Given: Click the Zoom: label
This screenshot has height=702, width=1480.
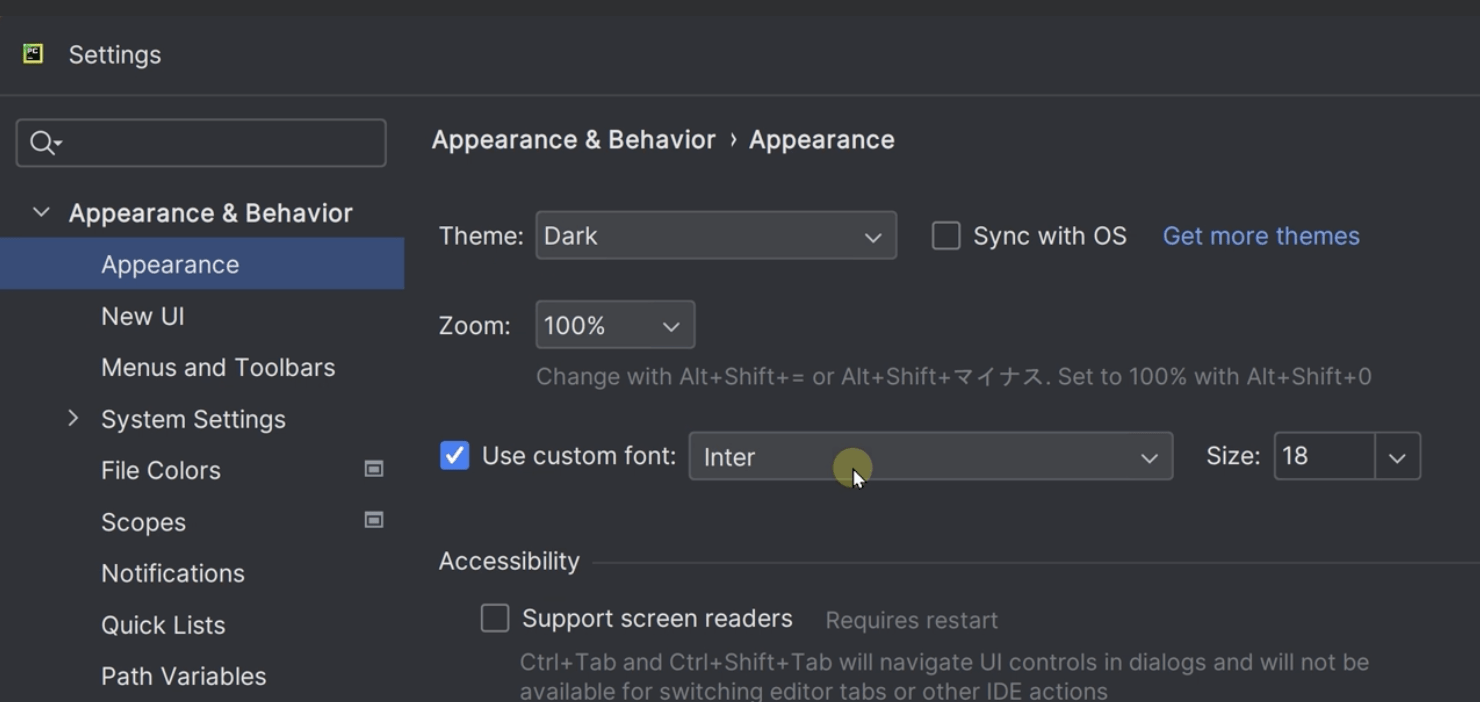Looking at the screenshot, I should click(474, 326).
